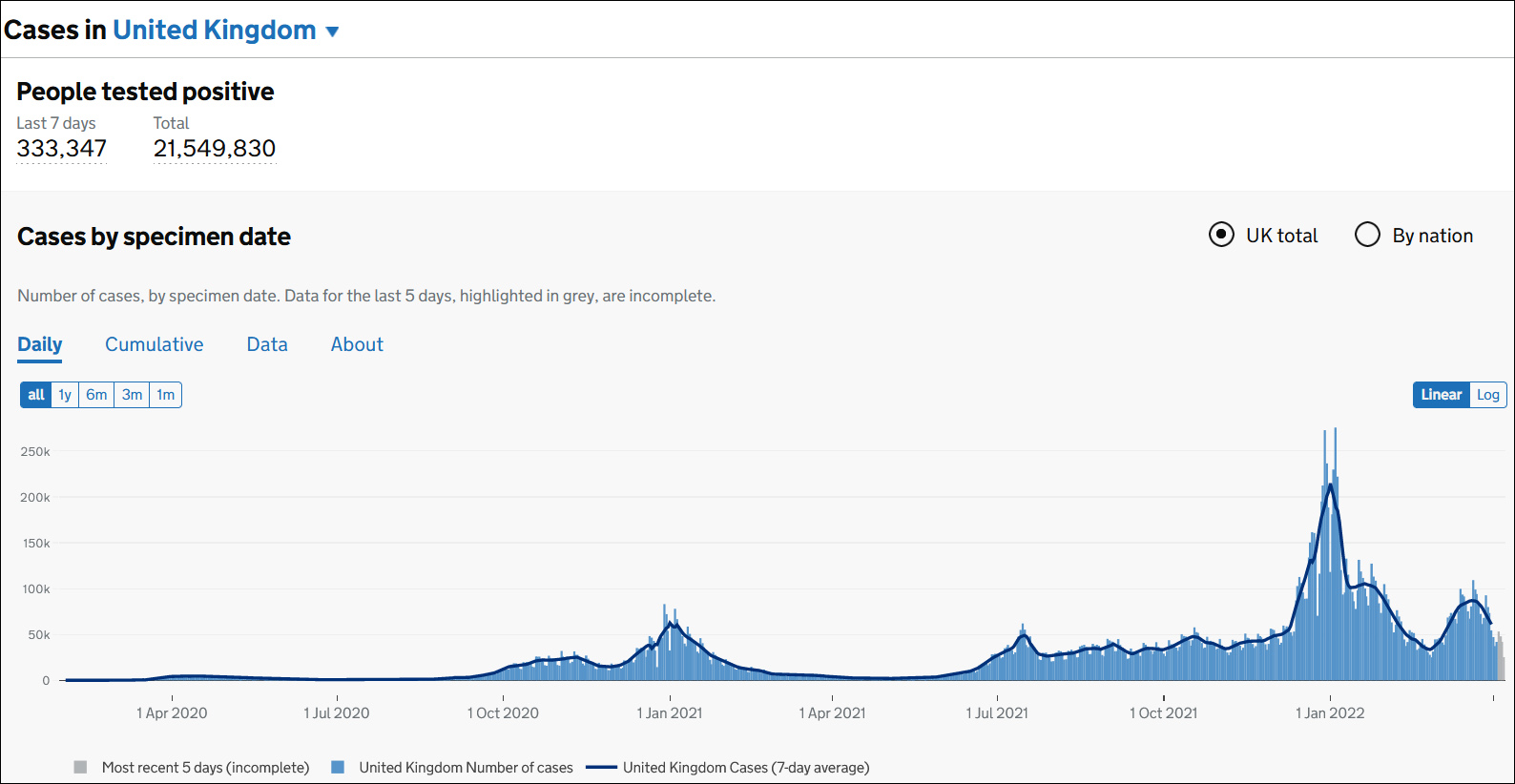Click the '1 Jul 2020' axis label
The width and height of the screenshot is (1515, 784).
click(337, 713)
